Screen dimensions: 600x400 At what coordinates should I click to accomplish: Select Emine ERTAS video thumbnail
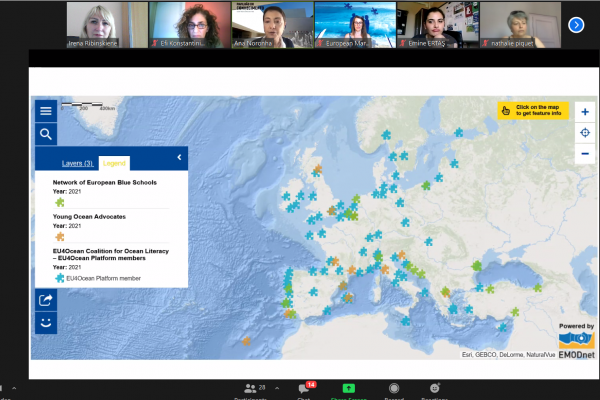438,25
